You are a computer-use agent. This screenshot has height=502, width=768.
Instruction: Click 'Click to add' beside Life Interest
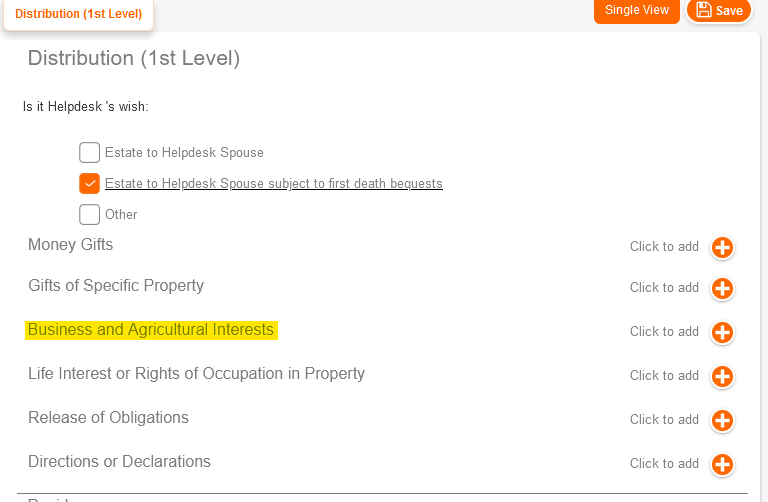[664, 377]
